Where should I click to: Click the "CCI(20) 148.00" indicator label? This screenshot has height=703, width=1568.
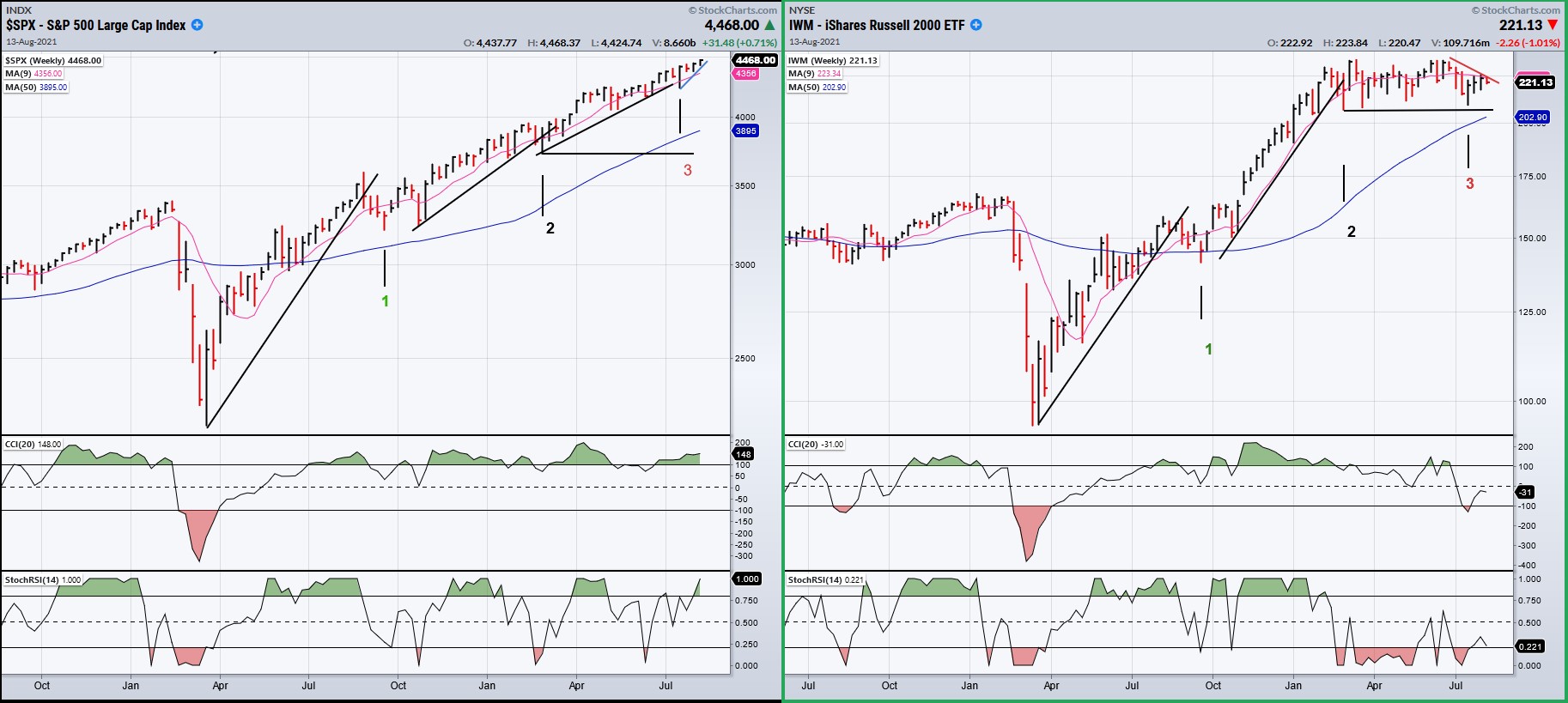(33, 445)
